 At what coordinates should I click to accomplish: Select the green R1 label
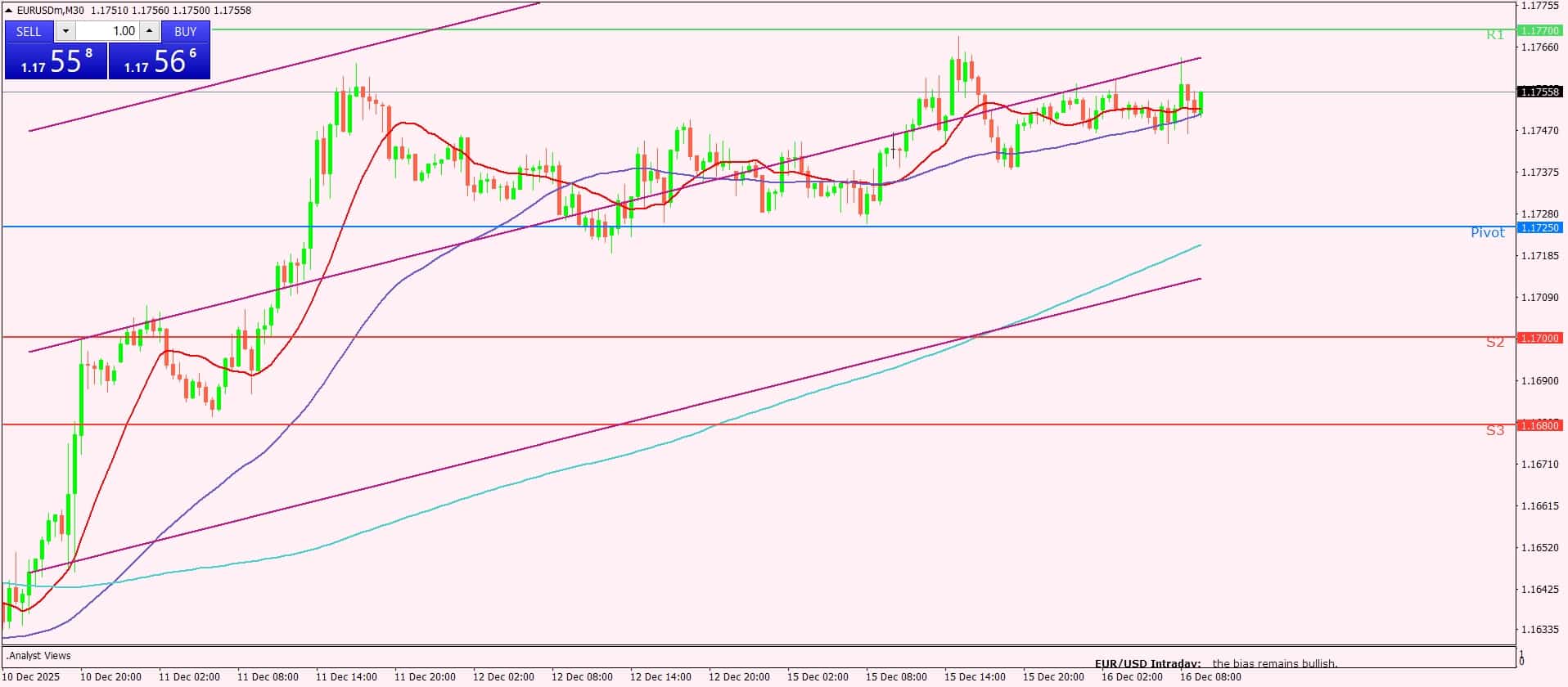tap(1494, 35)
